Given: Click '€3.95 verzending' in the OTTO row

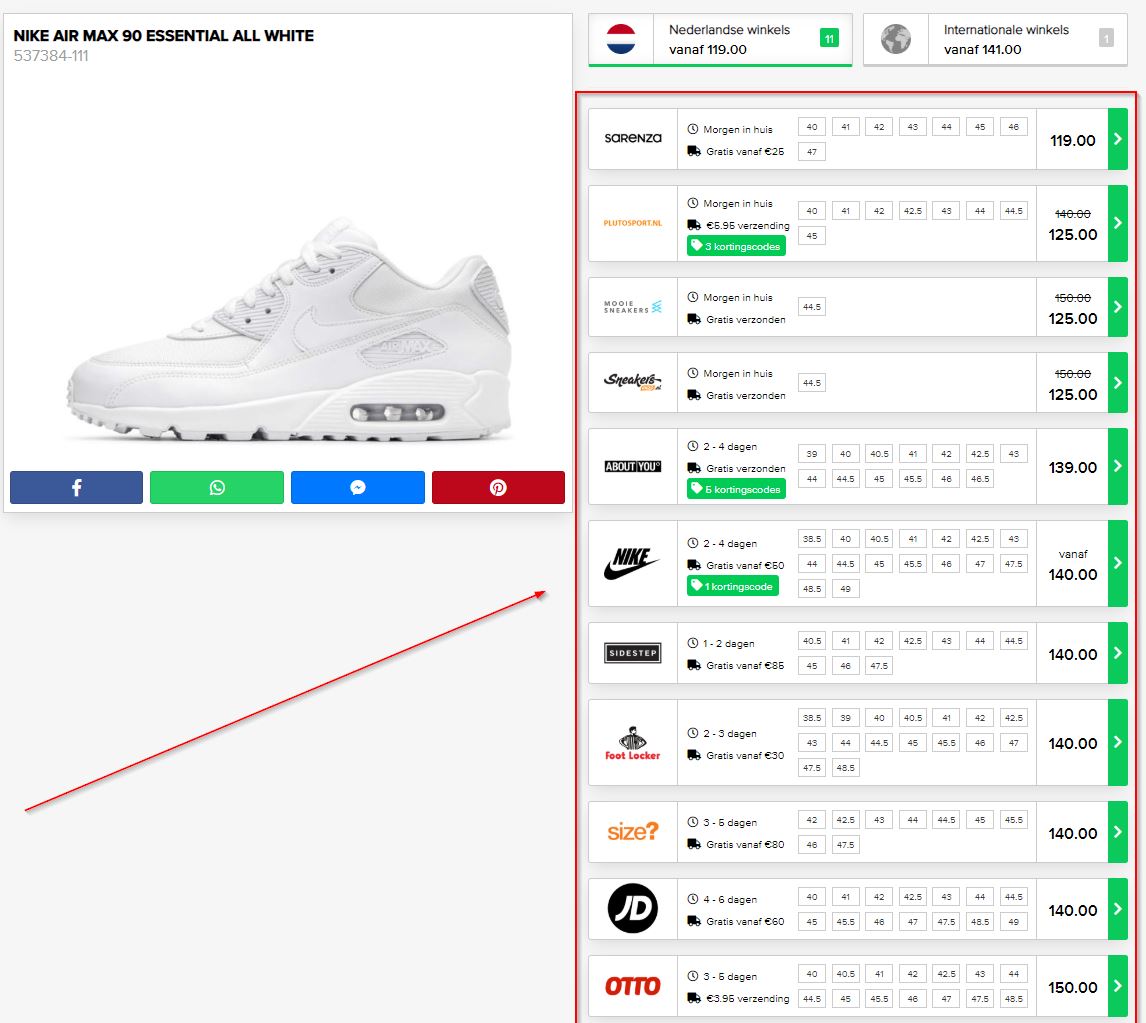Looking at the screenshot, I should [748, 999].
